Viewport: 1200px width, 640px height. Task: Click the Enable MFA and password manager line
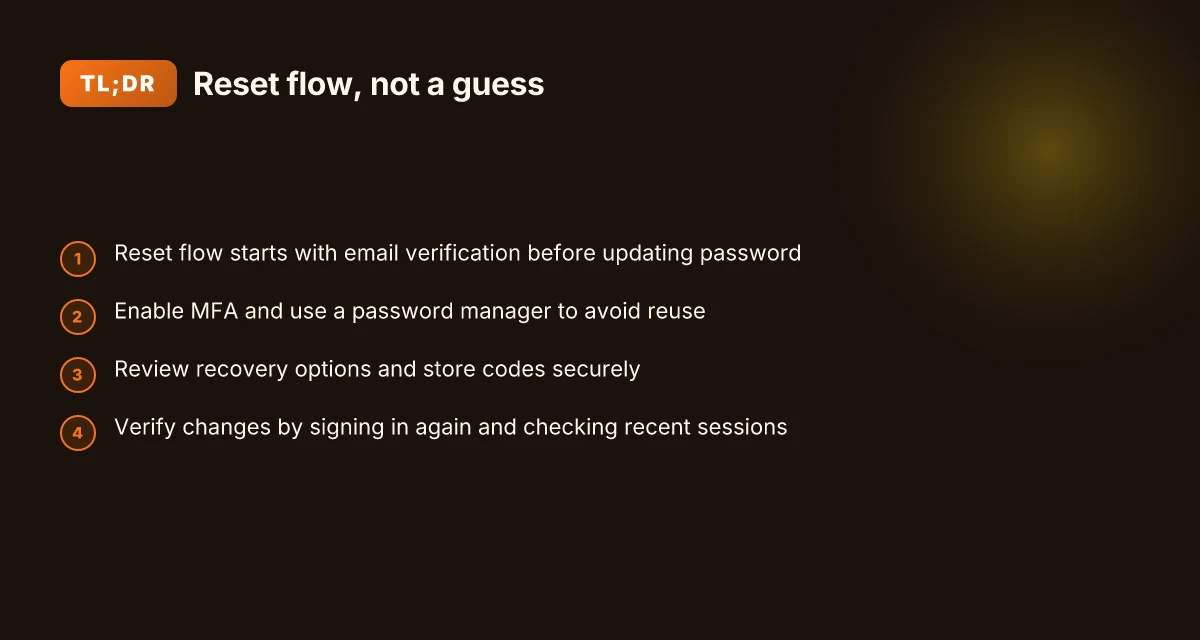pos(410,311)
